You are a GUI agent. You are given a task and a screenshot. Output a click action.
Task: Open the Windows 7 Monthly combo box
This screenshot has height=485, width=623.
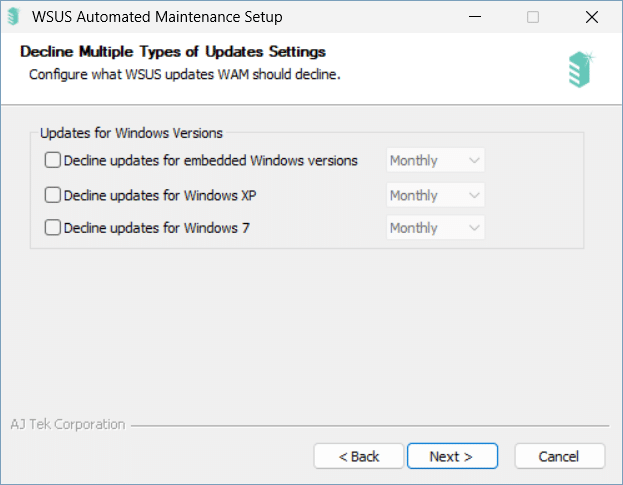tap(435, 228)
